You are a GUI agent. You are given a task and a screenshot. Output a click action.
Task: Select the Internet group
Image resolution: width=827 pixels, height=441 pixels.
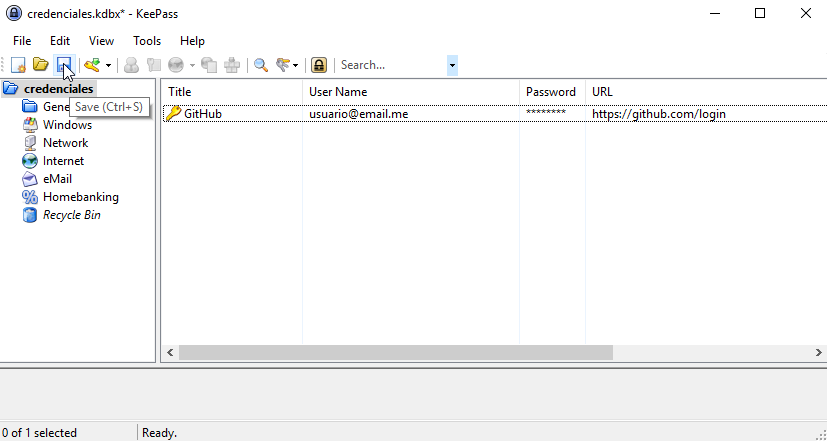tap(63, 161)
